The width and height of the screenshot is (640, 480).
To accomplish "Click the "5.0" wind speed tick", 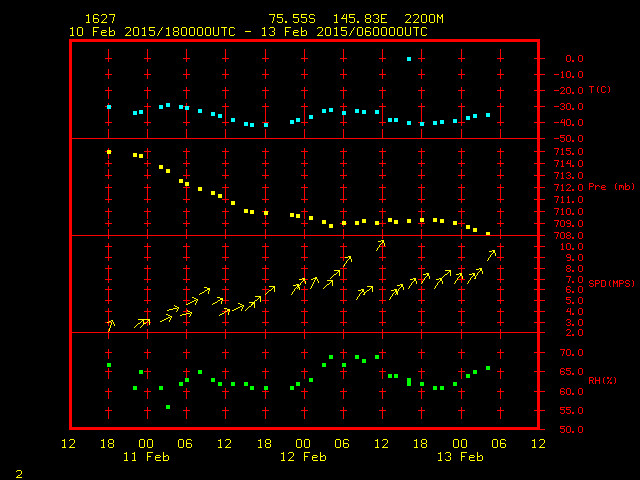I will (574, 301).
